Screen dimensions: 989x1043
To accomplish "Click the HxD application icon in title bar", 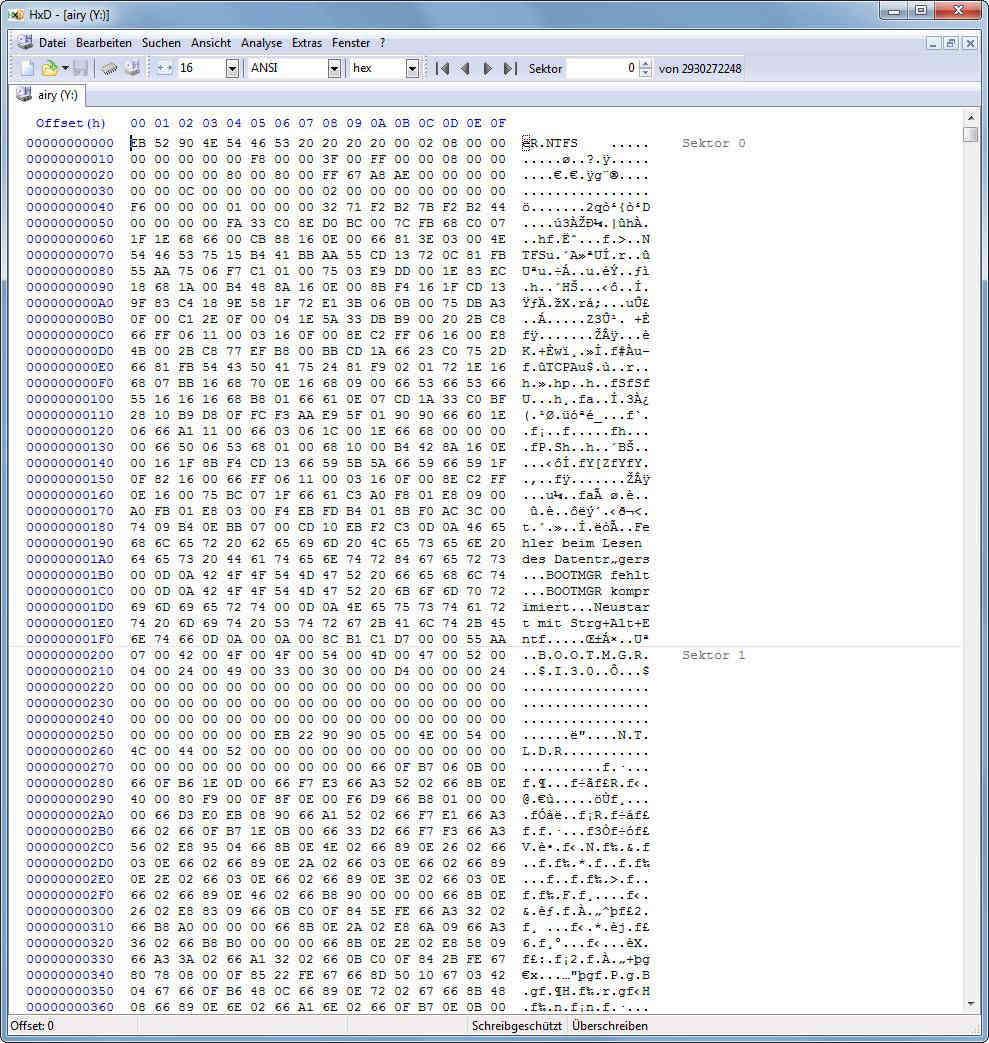I will coord(15,14).
